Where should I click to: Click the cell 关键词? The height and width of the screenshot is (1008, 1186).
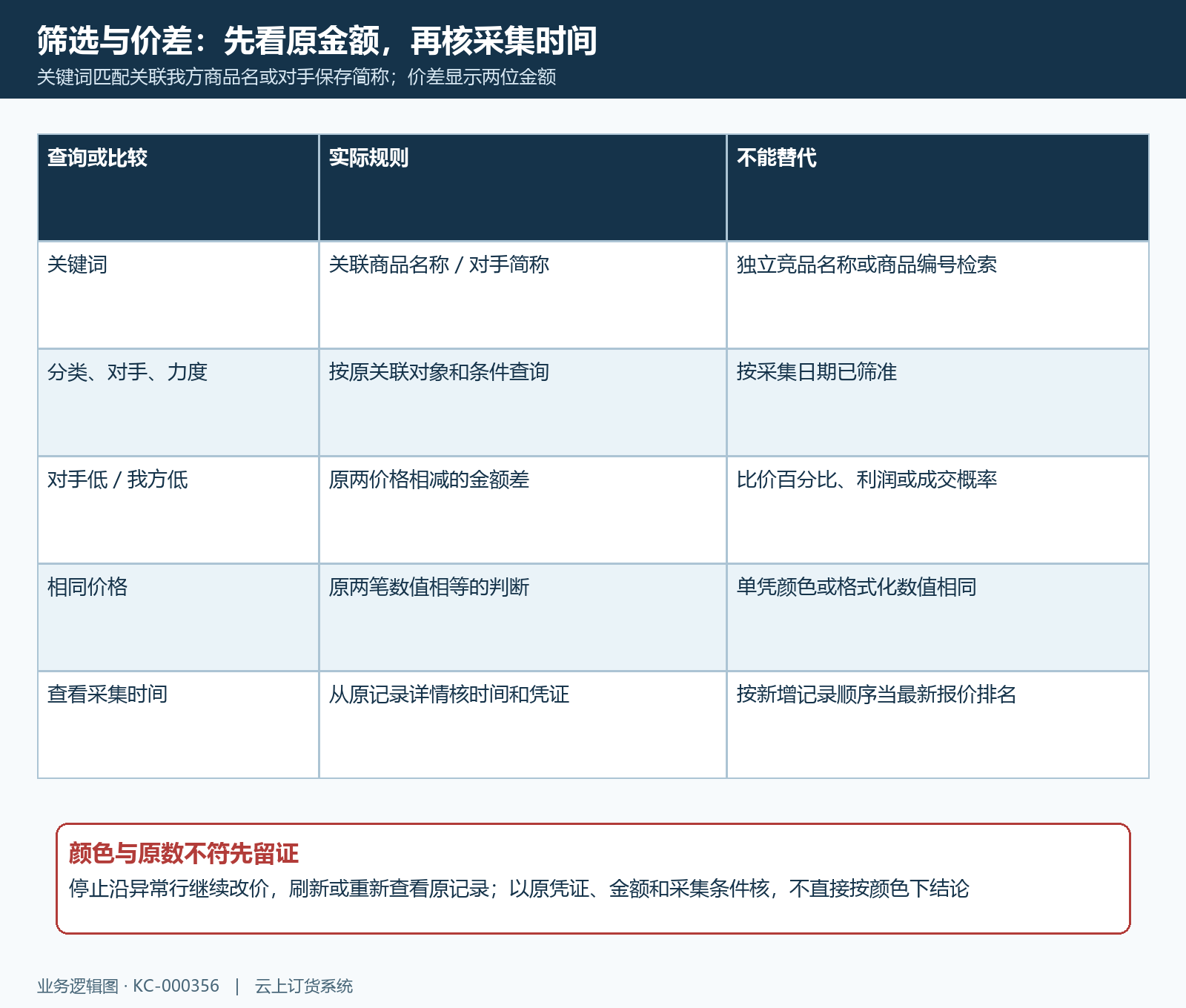coord(178,295)
